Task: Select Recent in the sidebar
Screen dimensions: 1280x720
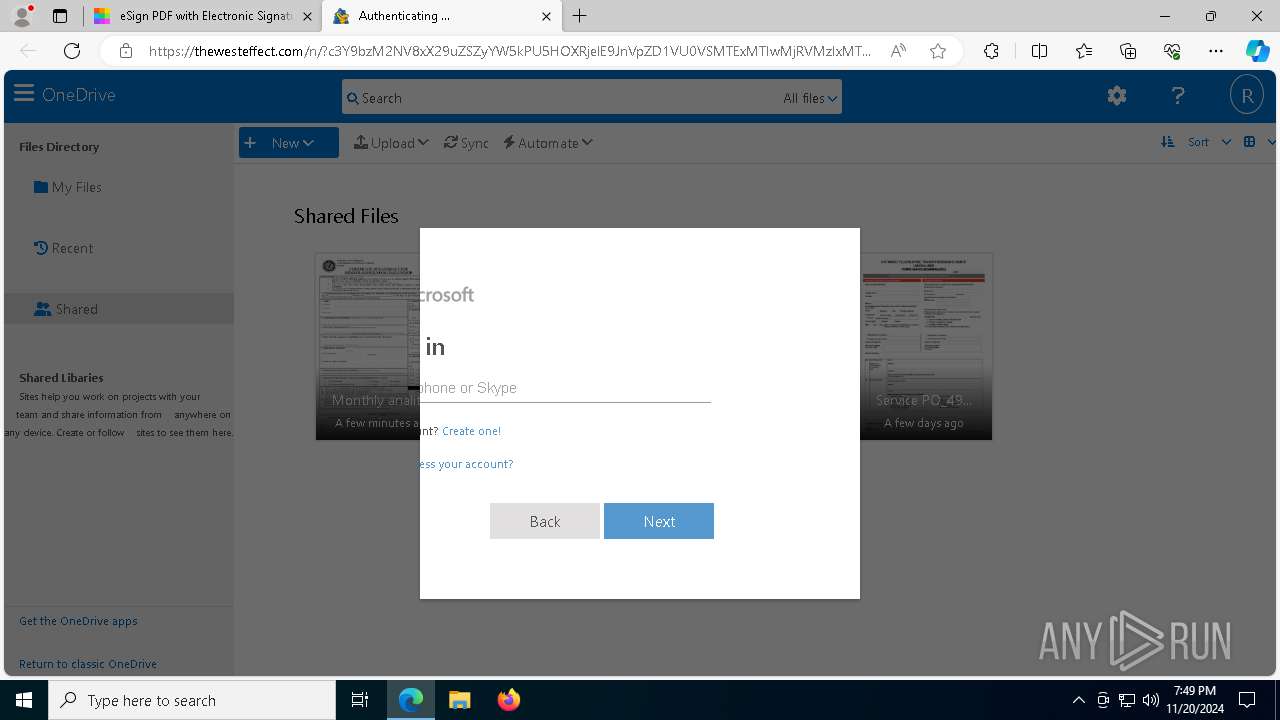Action: coord(63,248)
